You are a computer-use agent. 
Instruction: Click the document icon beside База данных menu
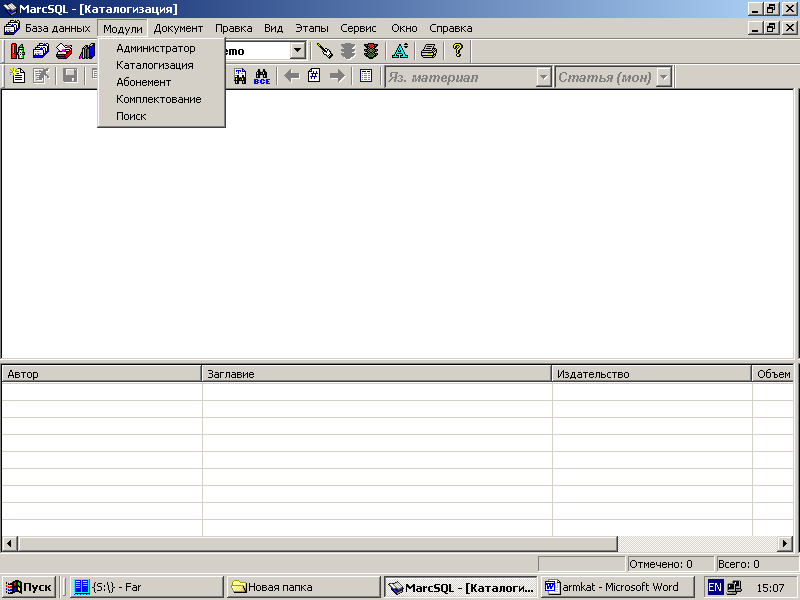12,28
